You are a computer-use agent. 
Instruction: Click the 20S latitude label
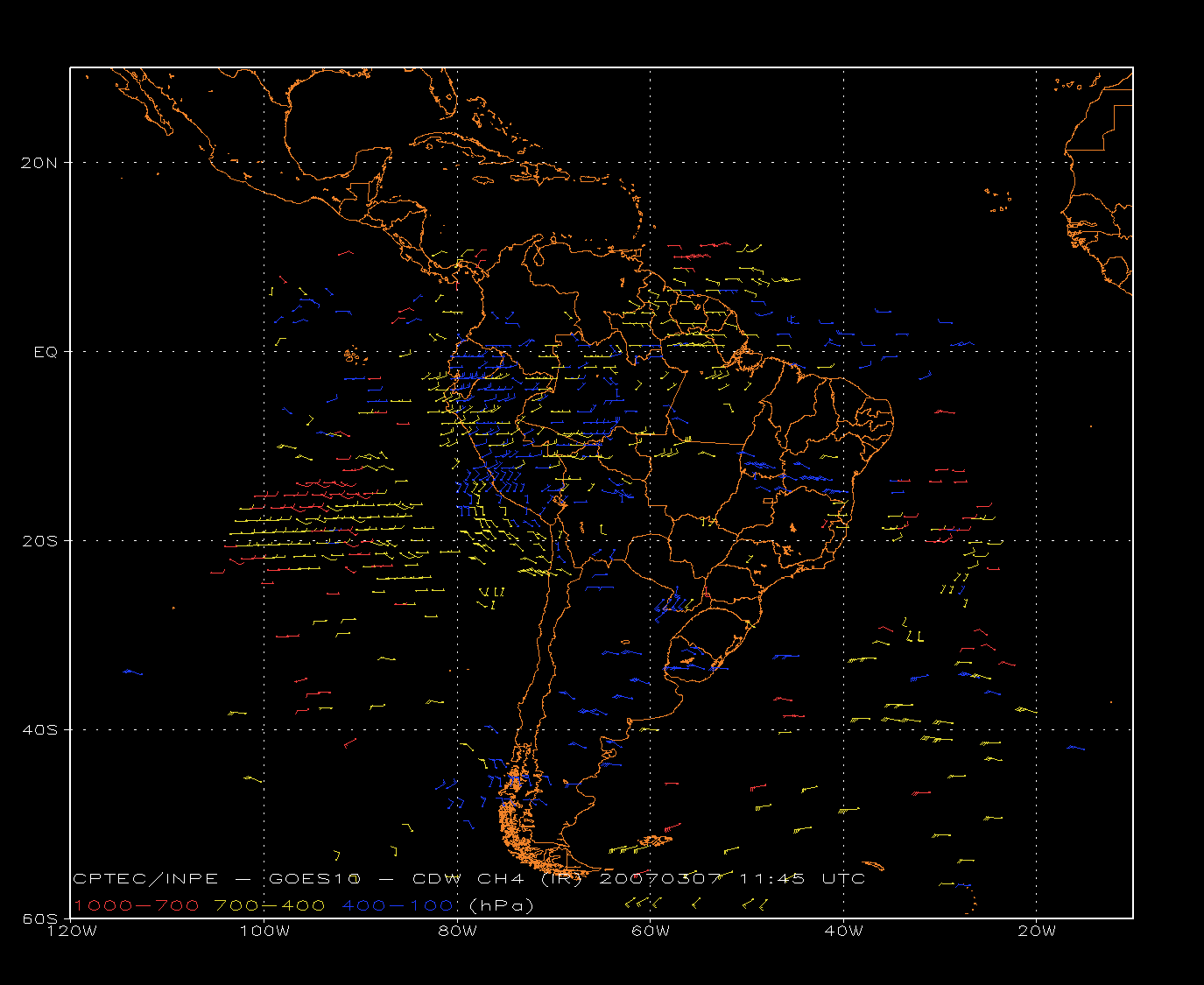point(40,541)
